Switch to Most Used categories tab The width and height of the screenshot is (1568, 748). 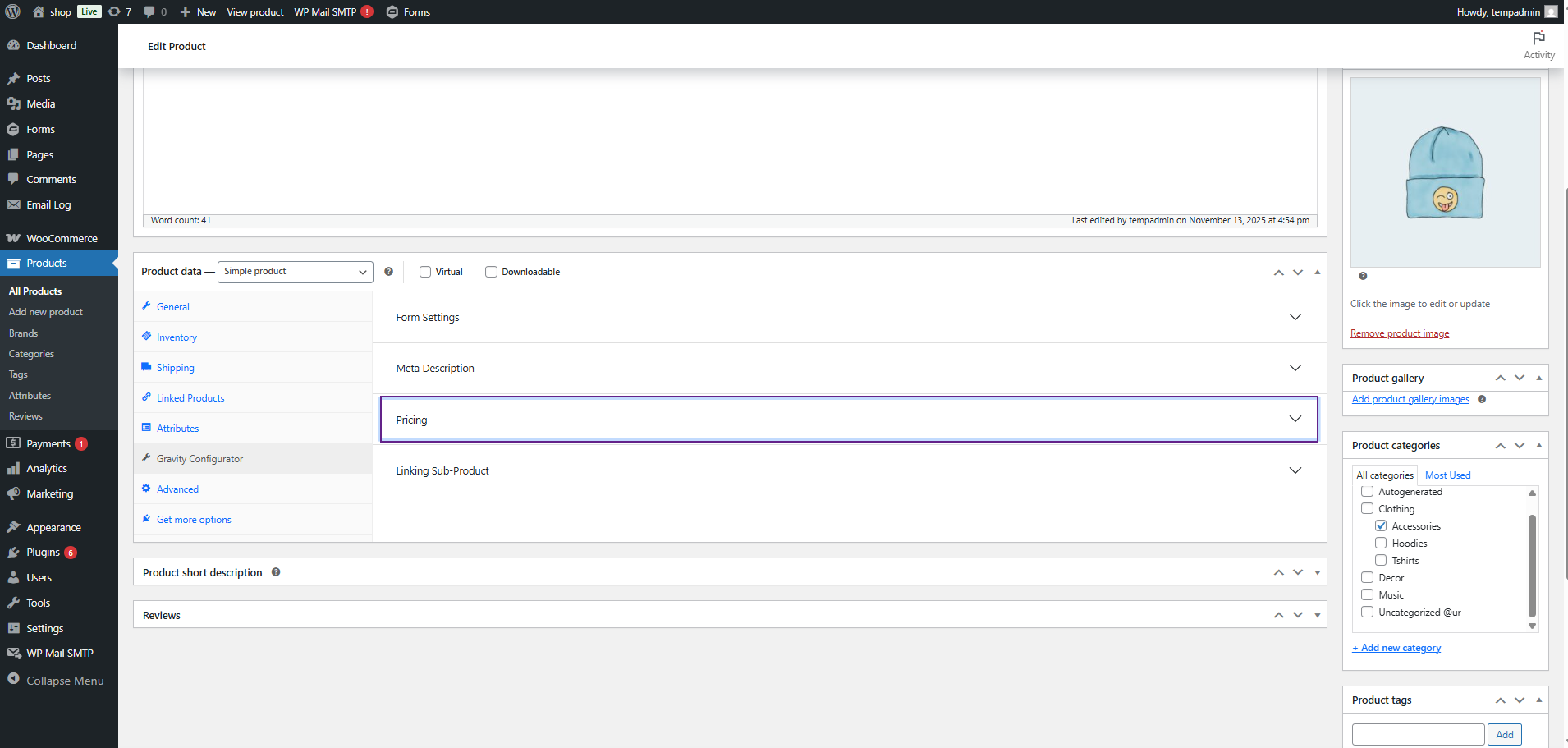[x=1447, y=475]
